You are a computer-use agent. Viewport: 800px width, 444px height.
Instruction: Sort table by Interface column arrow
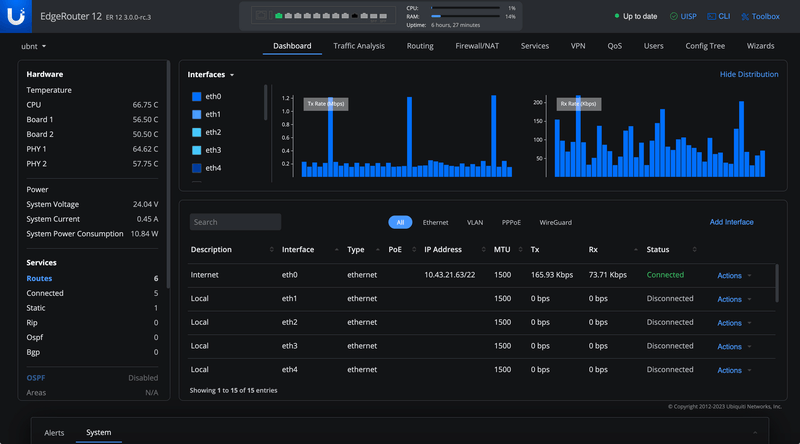click(336, 250)
